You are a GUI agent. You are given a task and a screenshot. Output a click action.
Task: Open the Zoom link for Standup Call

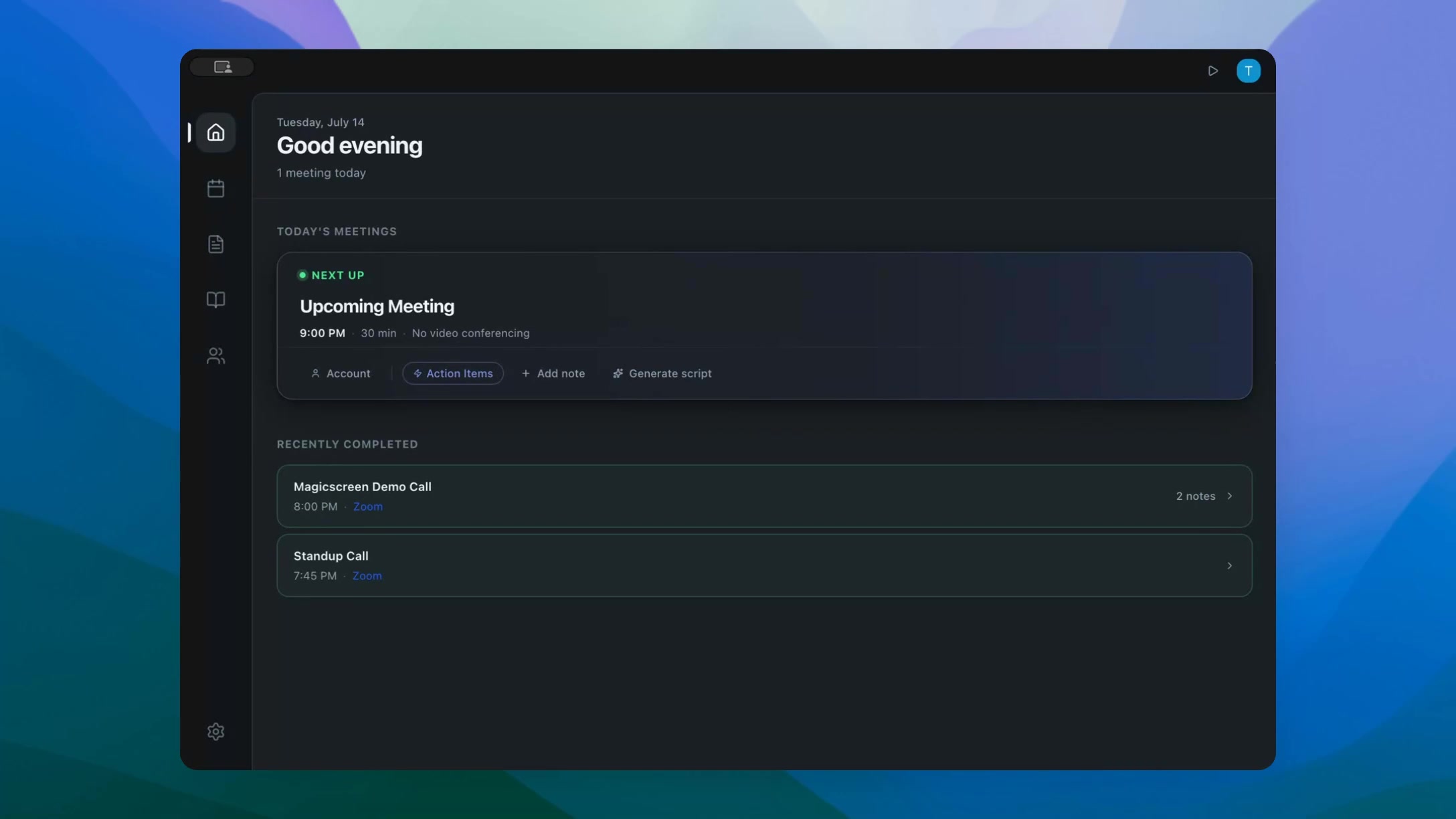[x=367, y=575]
